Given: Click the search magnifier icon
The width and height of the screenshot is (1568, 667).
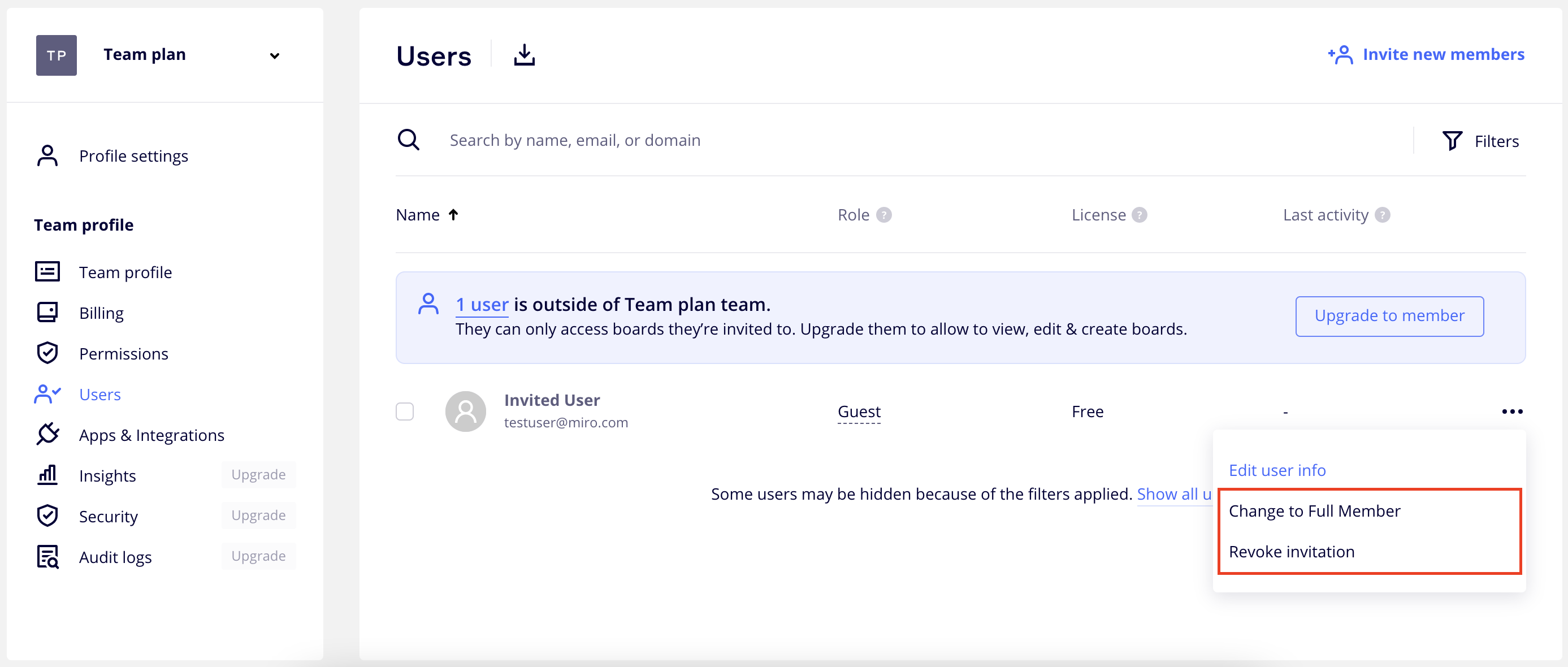Looking at the screenshot, I should coord(408,140).
